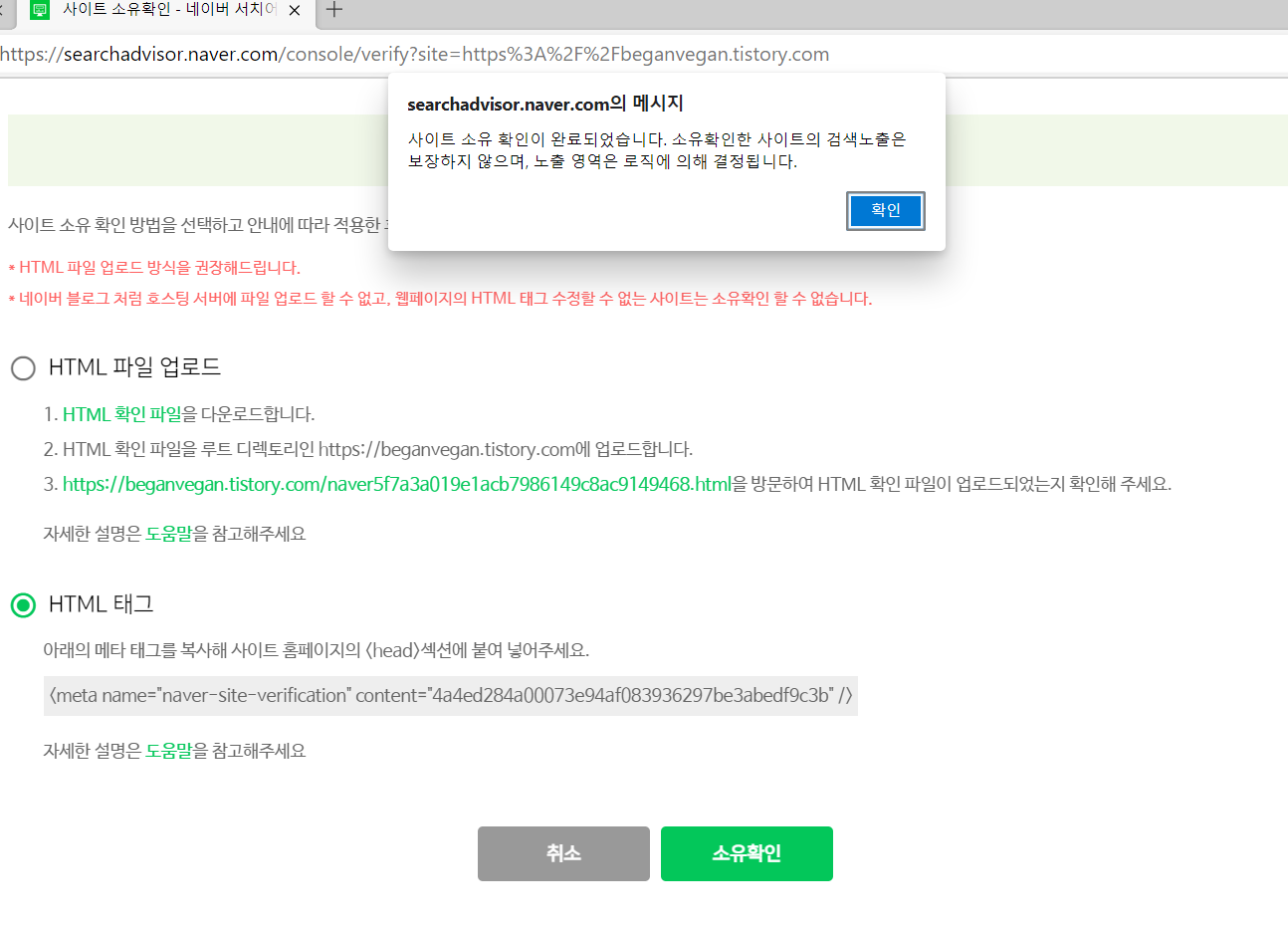Open a new browser tab with plus
Image resolution: width=1288 pixels, height=928 pixels.
pos(334,10)
